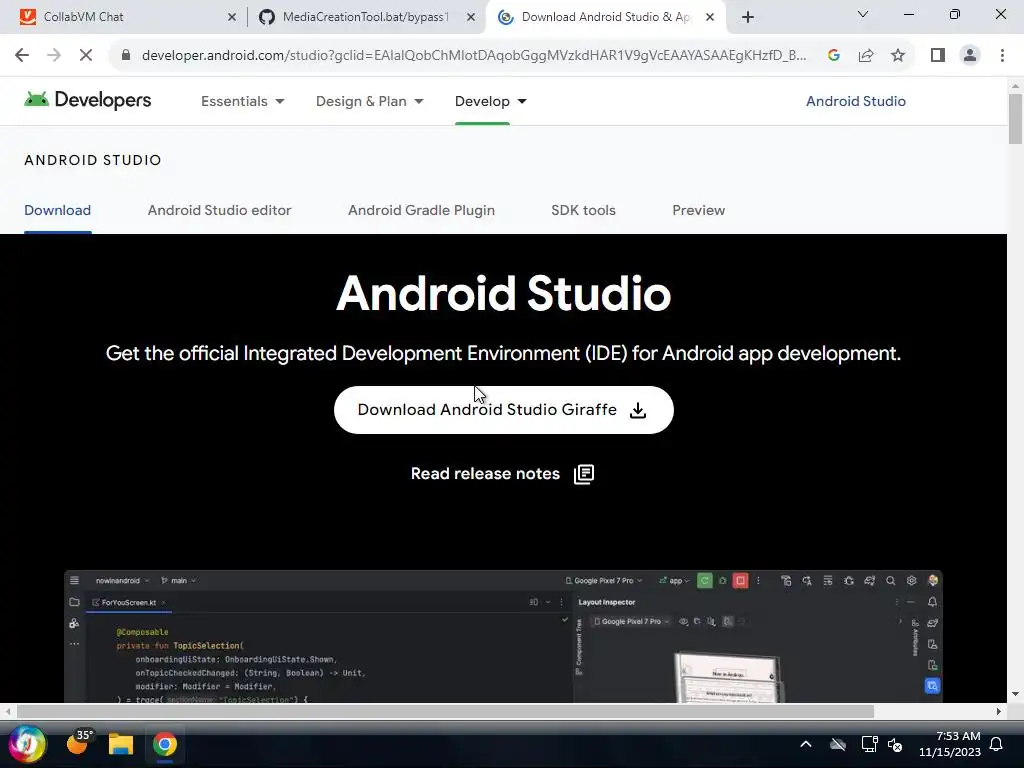Click the ANDROID STUDIO section heading
Viewport: 1024px width, 768px height.
pos(93,161)
